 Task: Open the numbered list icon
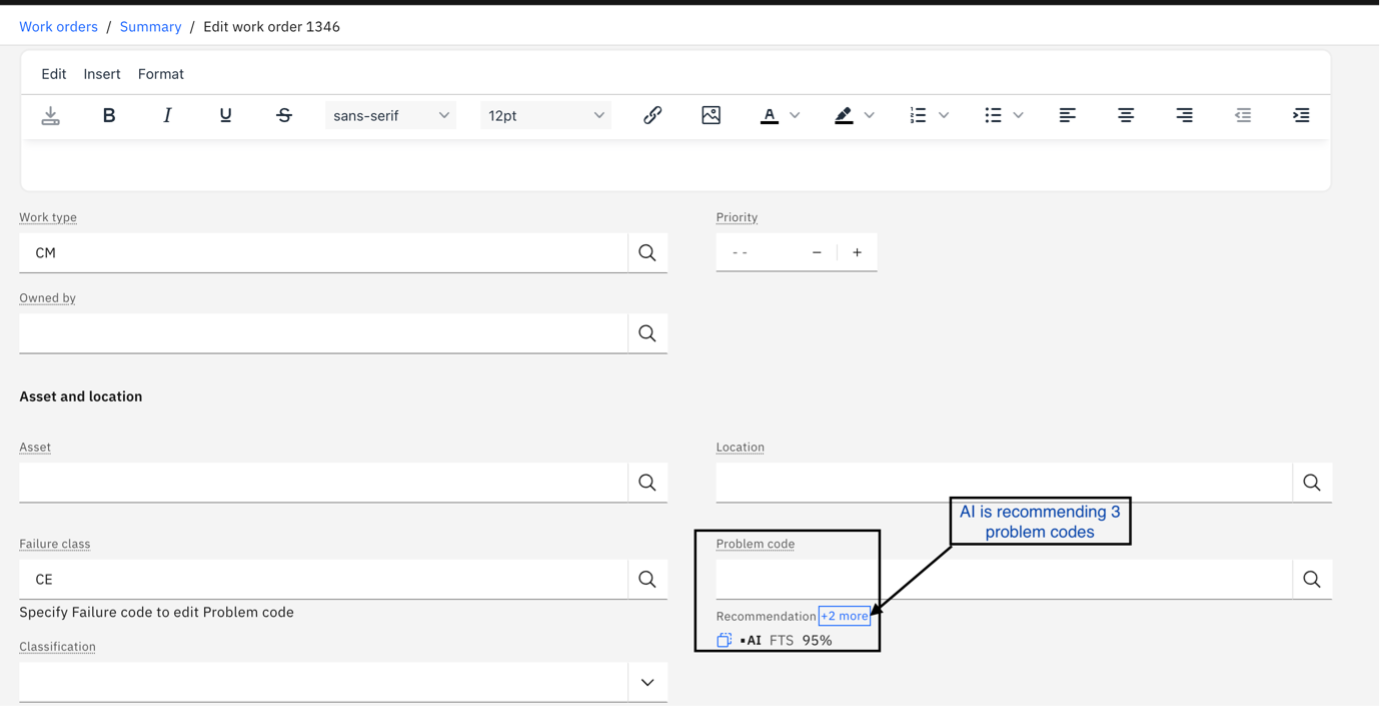coord(918,115)
